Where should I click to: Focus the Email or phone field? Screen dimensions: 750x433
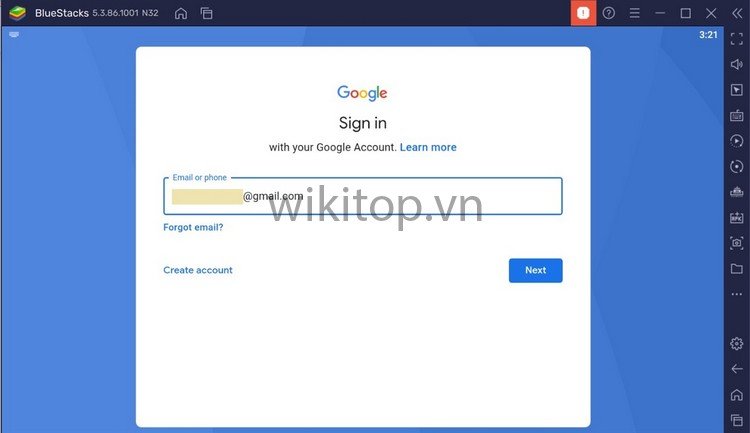pos(363,196)
